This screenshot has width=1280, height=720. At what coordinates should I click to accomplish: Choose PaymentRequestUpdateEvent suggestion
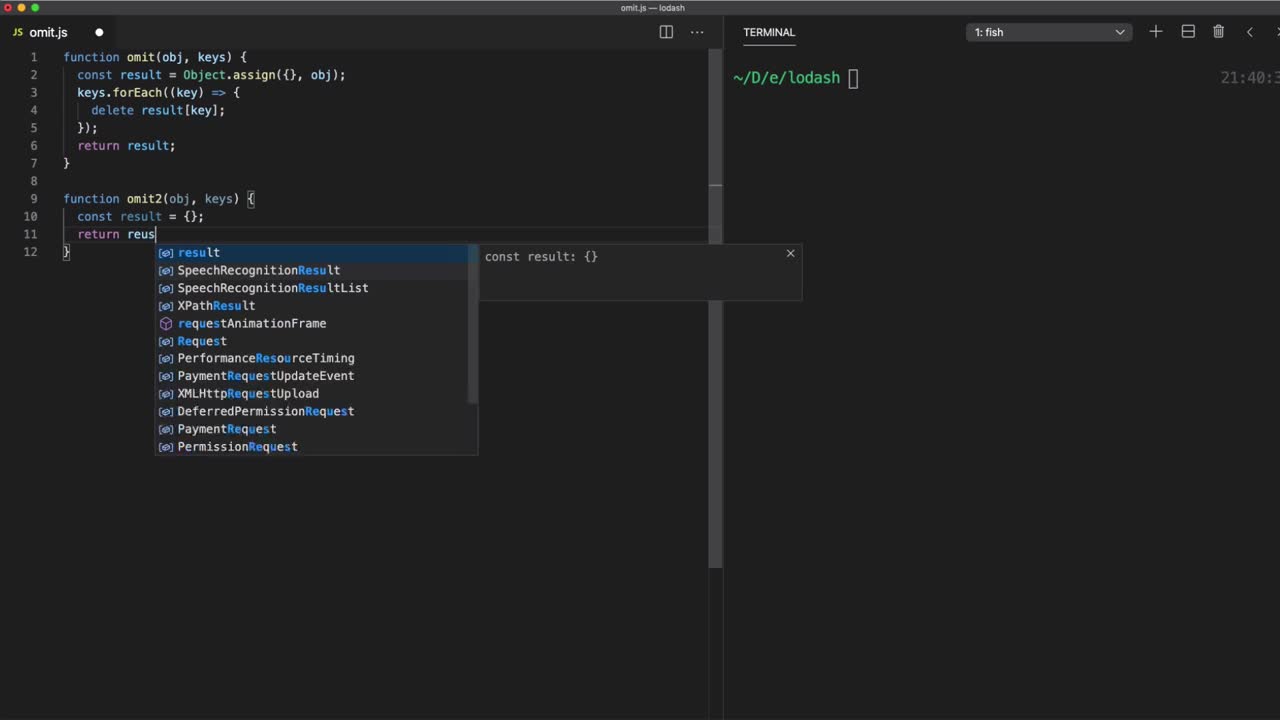(265, 376)
